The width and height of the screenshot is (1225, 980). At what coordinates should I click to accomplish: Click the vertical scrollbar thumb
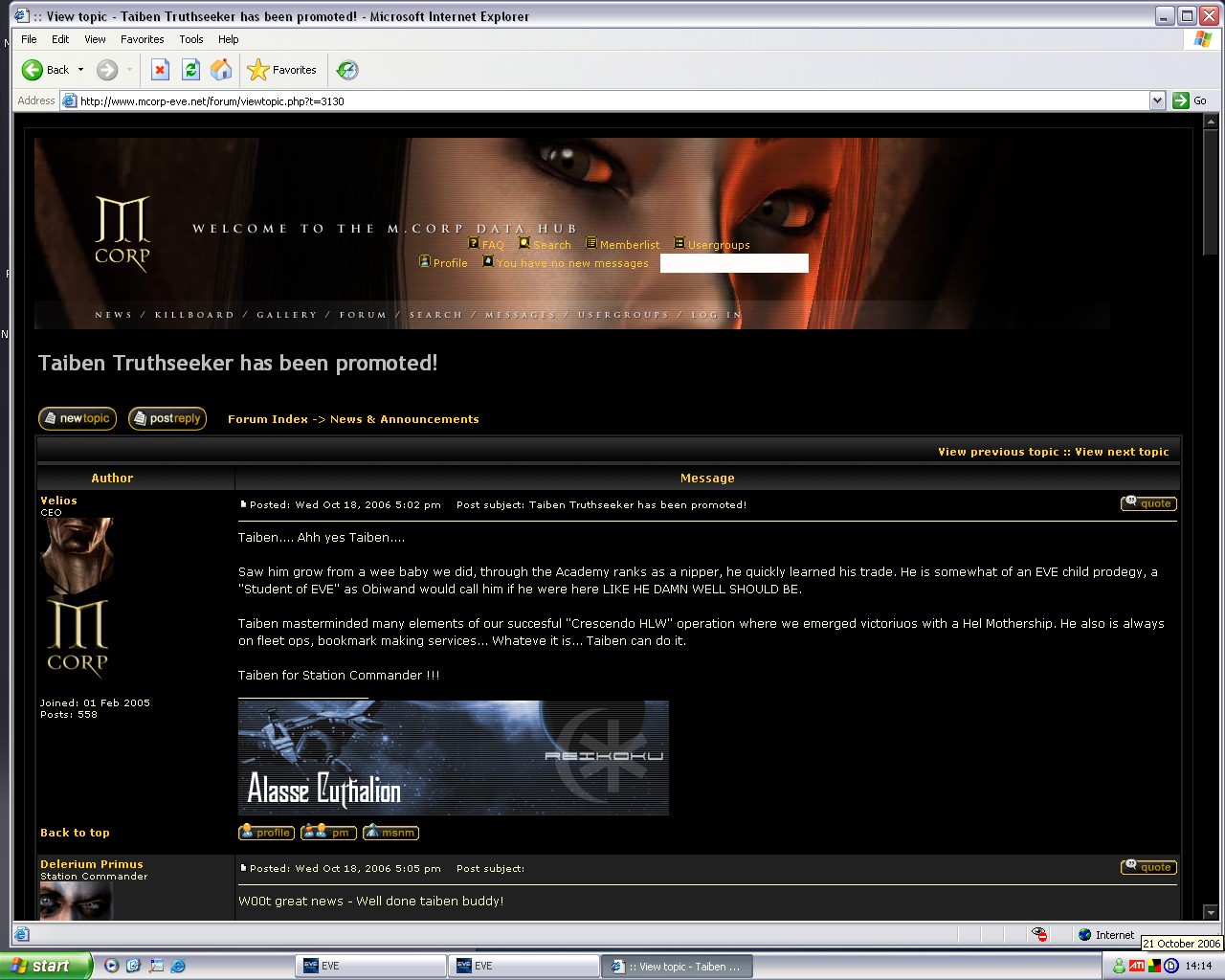coord(1211,194)
